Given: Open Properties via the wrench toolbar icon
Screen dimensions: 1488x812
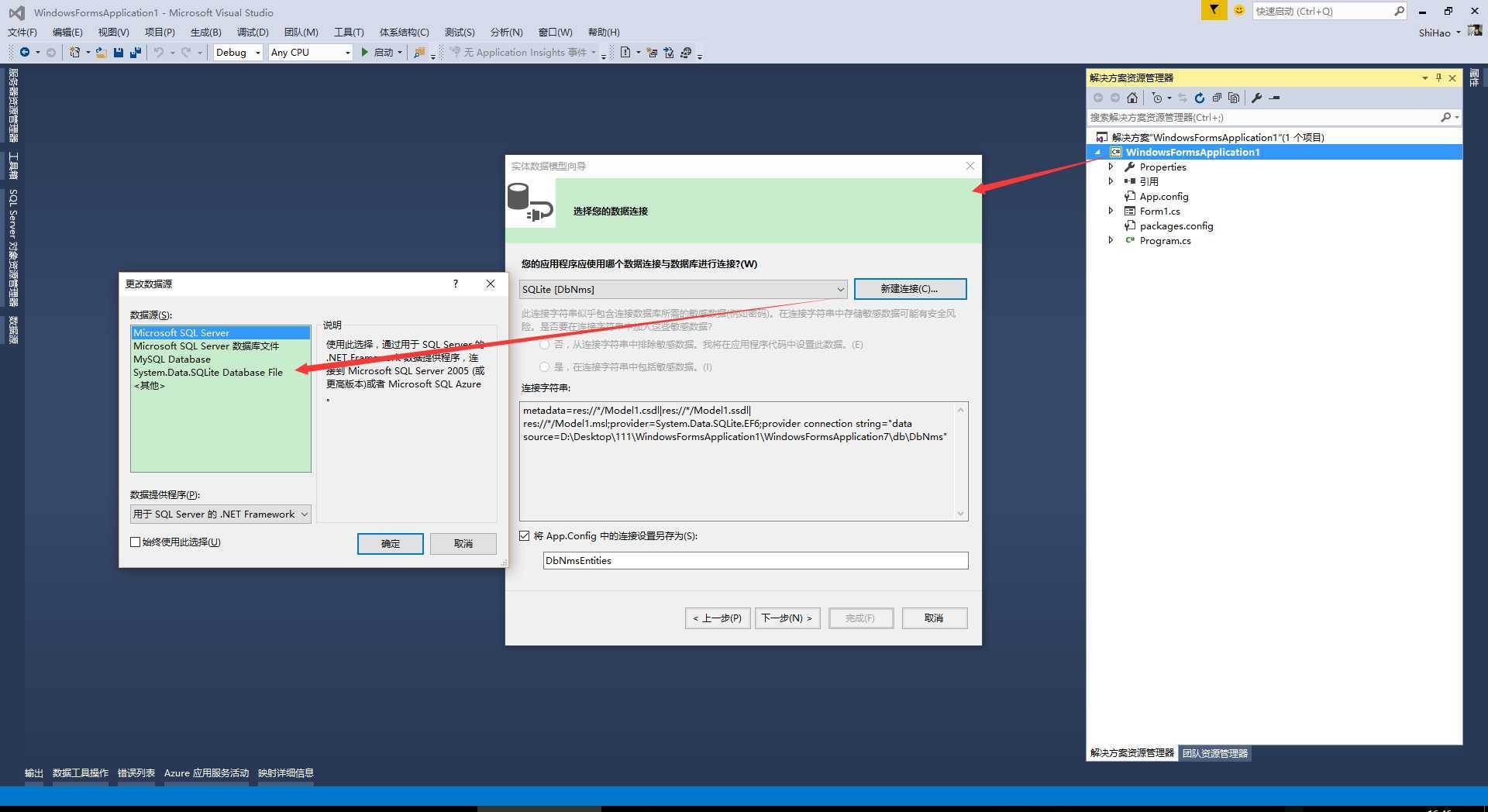Looking at the screenshot, I should coord(1256,98).
